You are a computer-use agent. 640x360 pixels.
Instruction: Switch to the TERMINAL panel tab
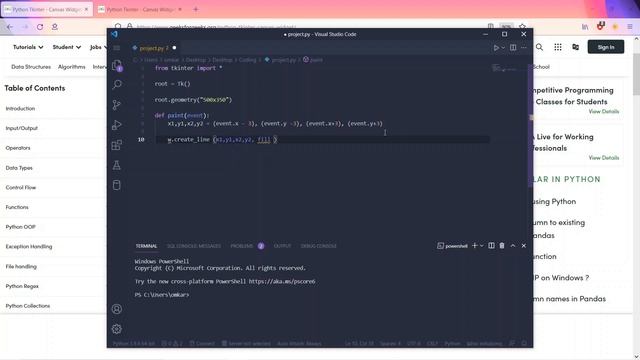click(x=146, y=246)
